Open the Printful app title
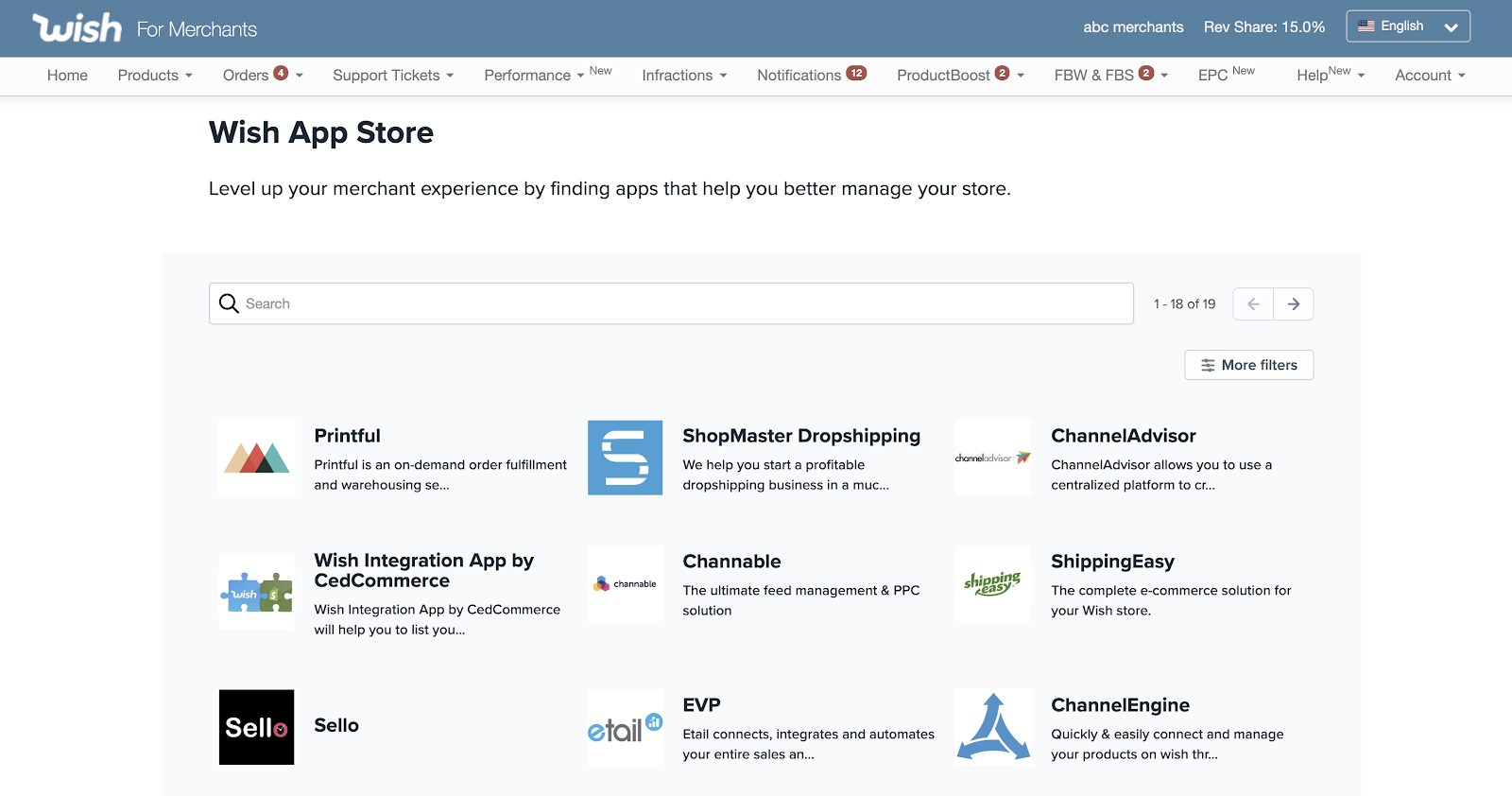This screenshot has height=796, width=1512. click(x=347, y=436)
